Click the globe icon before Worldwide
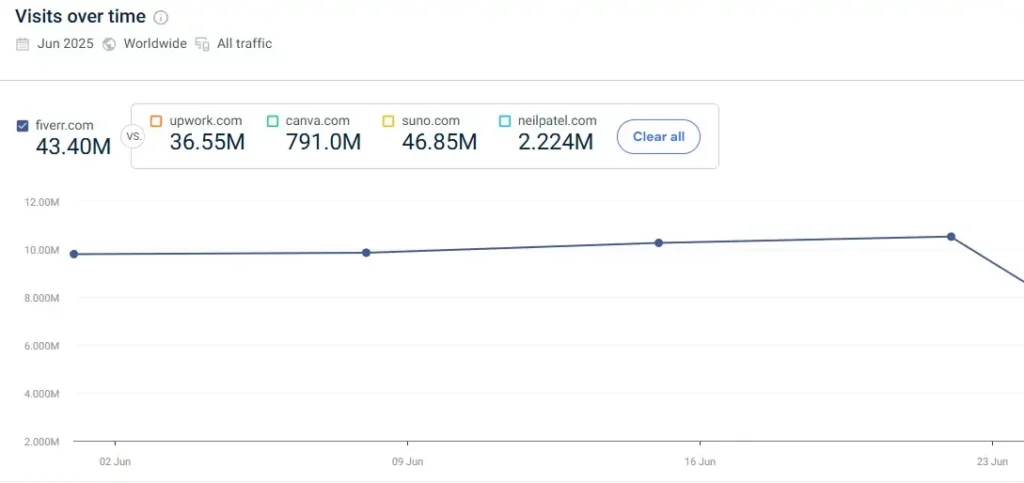1024x483 pixels. [110, 44]
